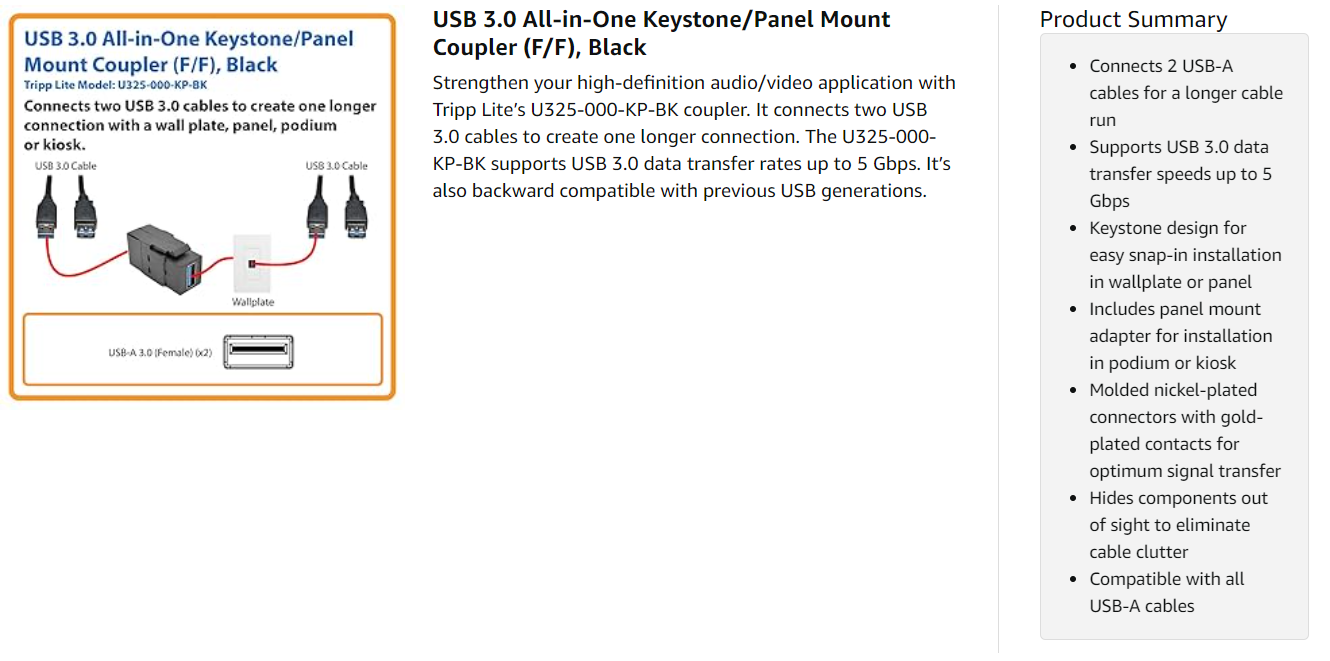1330x661 pixels.
Task: Select the 'Connects 2 USB-A cables' bullet
Action: tap(1185, 93)
